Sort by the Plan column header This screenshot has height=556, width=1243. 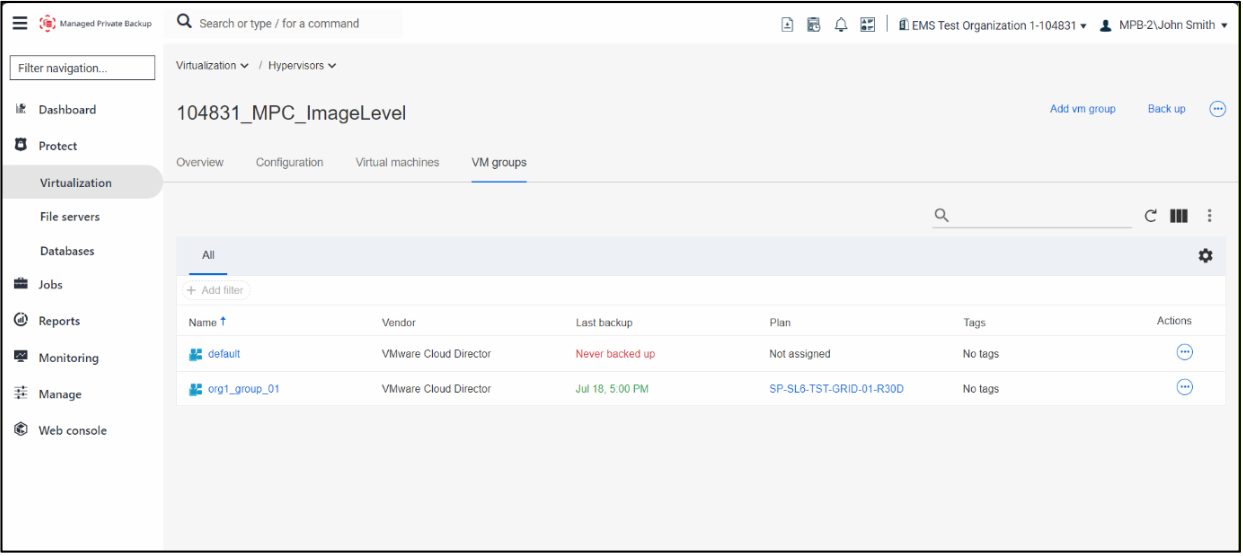point(779,322)
